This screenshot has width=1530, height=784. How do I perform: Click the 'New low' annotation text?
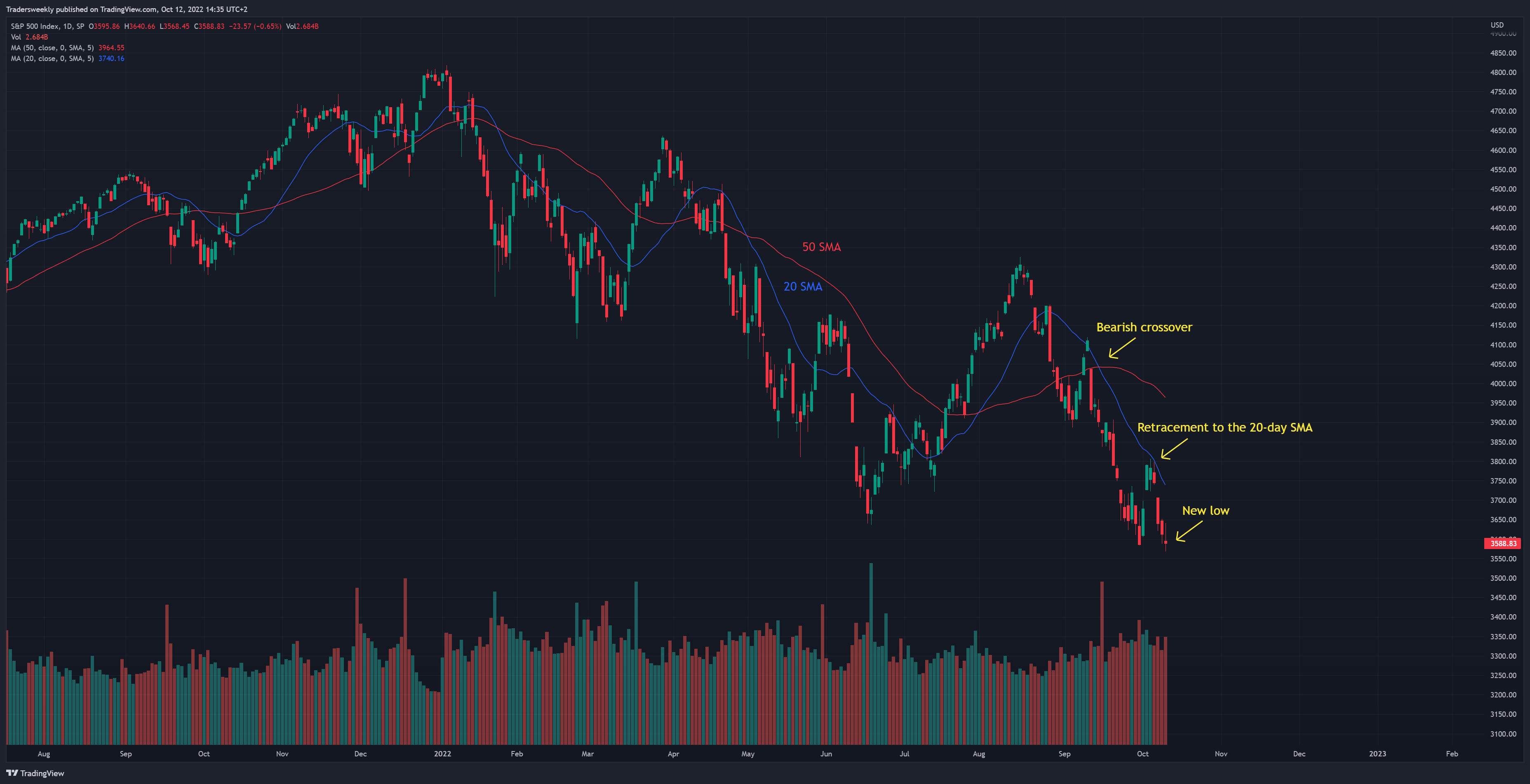[x=1205, y=511]
